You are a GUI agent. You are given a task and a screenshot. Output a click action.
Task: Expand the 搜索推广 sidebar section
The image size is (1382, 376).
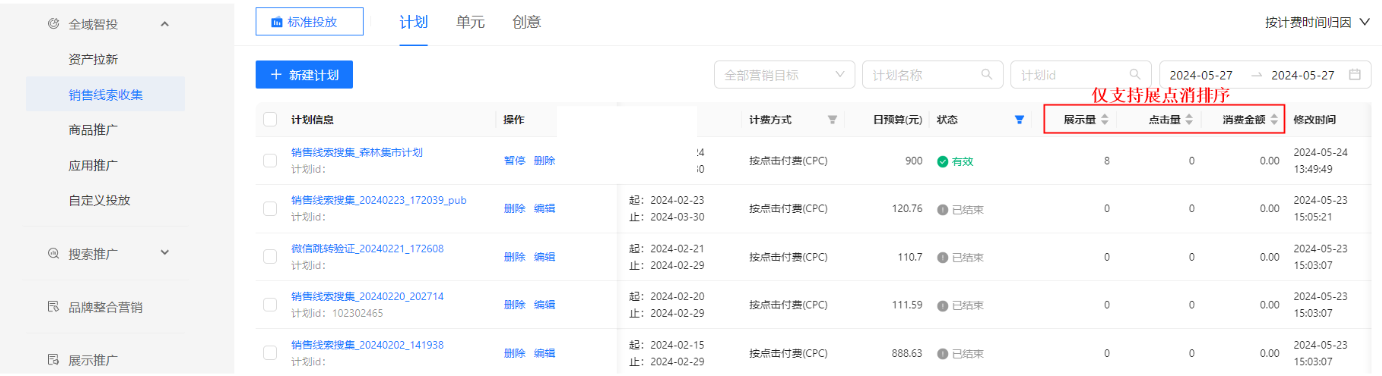[165, 253]
